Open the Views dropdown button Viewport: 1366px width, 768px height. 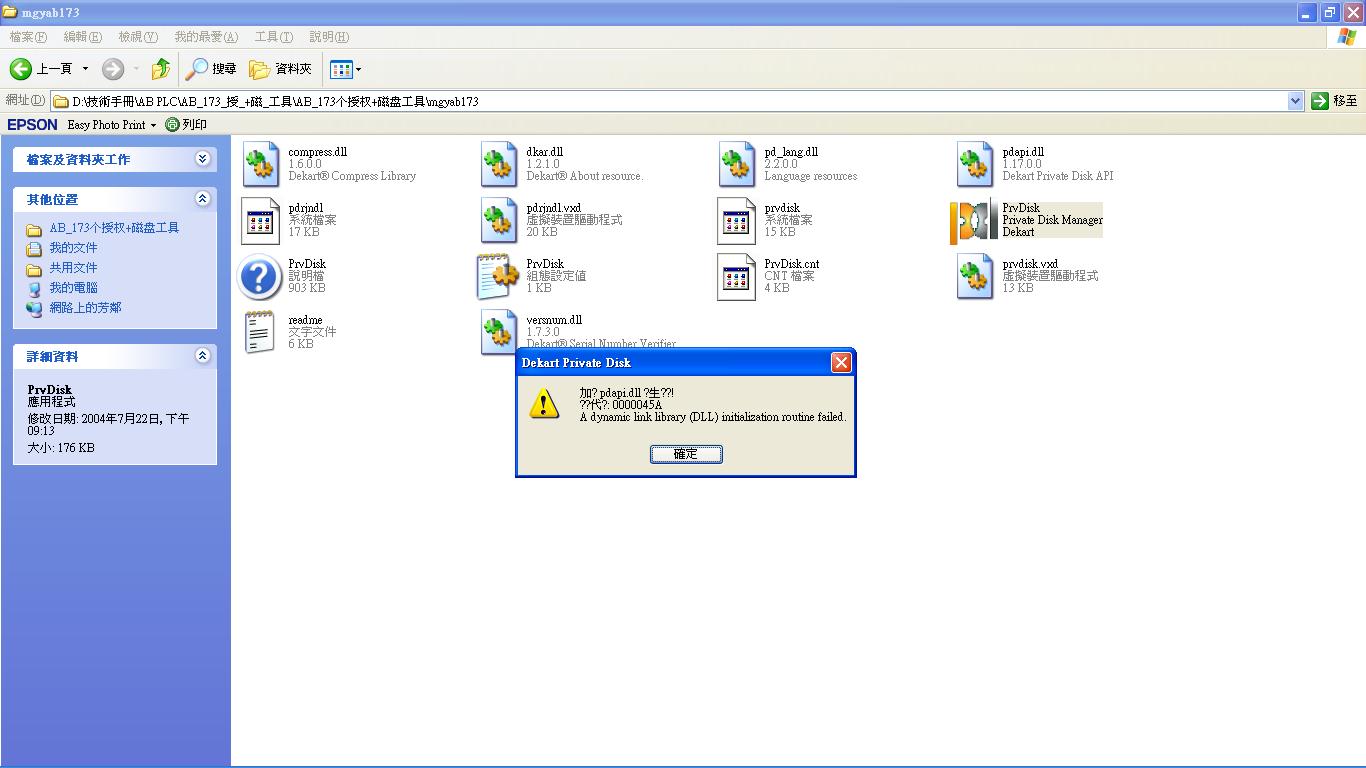346,69
